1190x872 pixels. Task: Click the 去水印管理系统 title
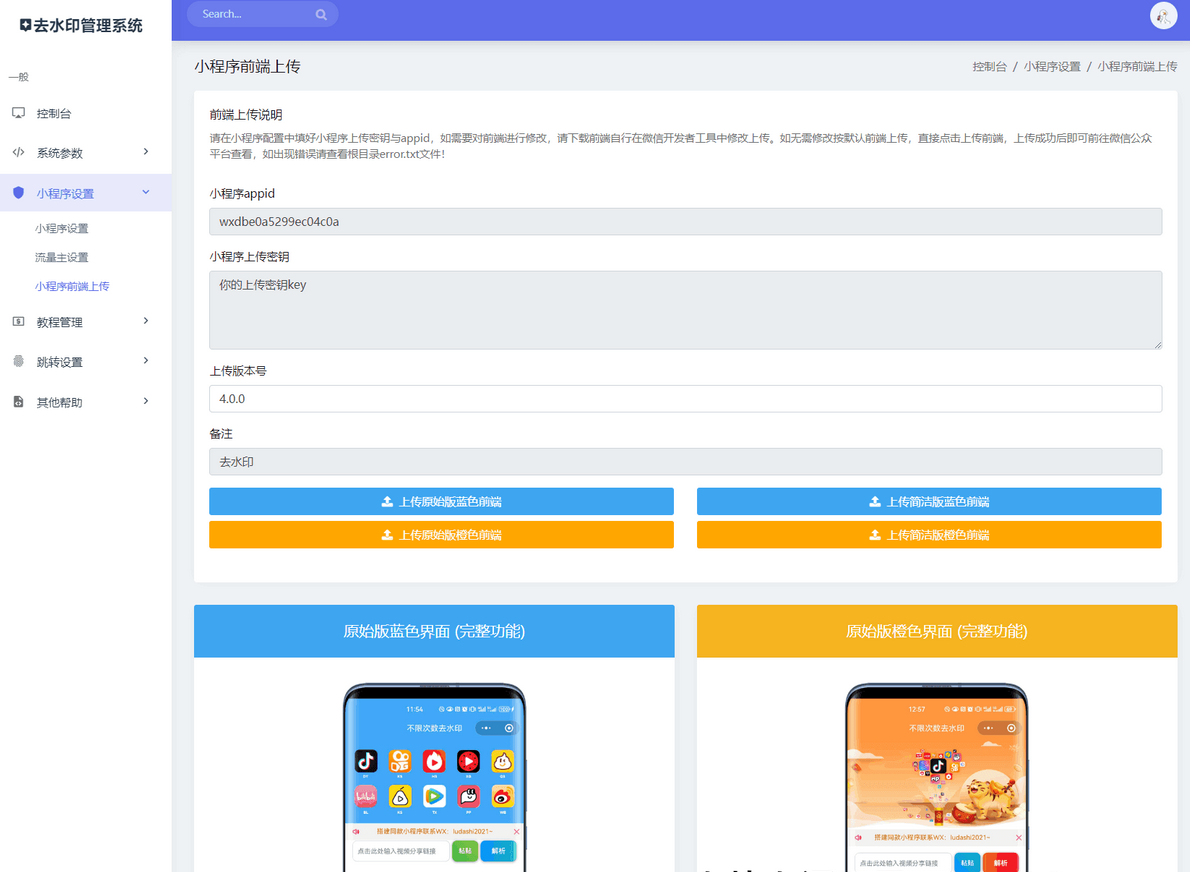pos(88,26)
